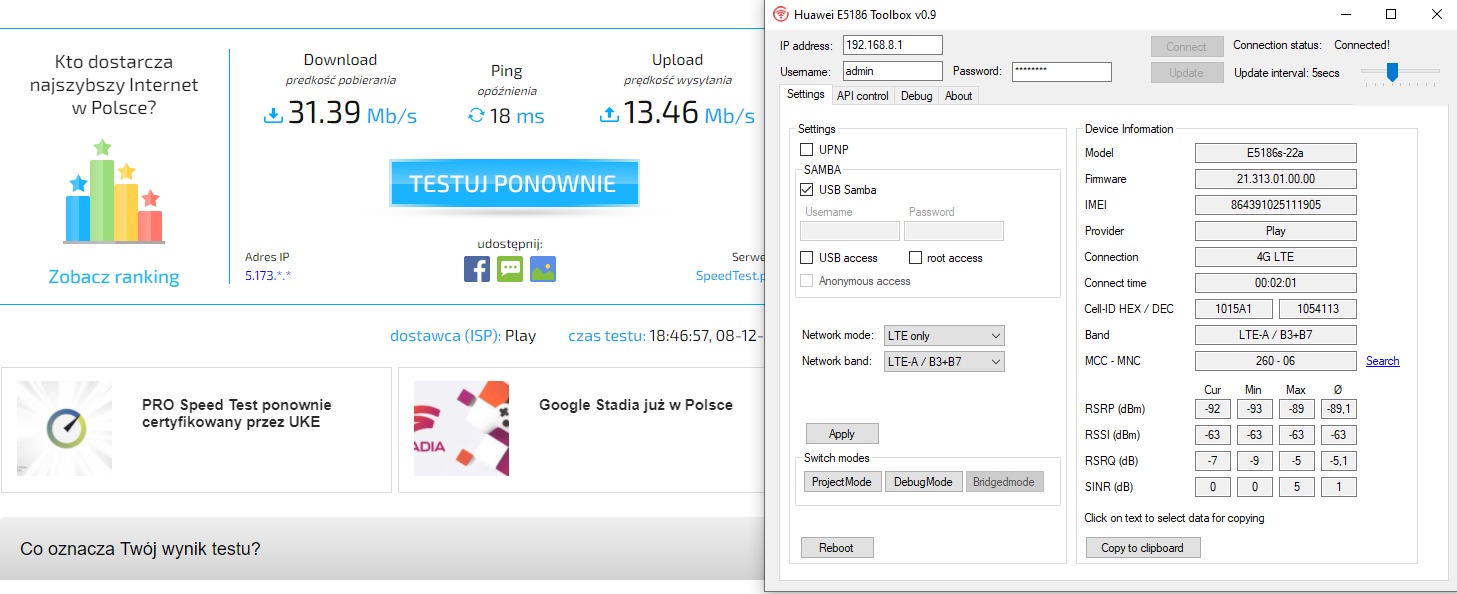Image resolution: width=1457 pixels, height=594 pixels.
Task: Click Google Stadia już w Polsce headline
Action: click(x=636, y=405)
